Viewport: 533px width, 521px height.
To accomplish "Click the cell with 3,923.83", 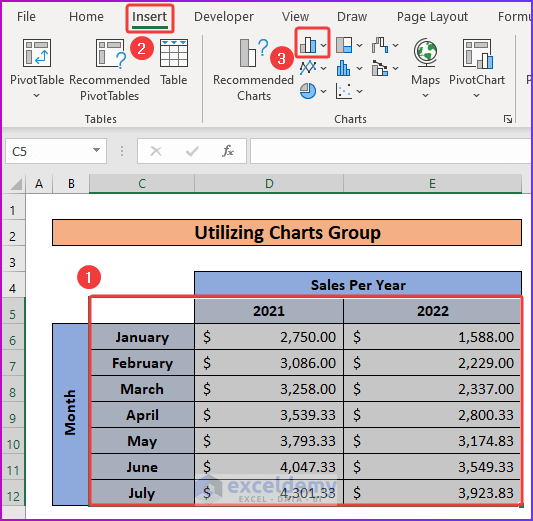I will [x=432, y=492].
